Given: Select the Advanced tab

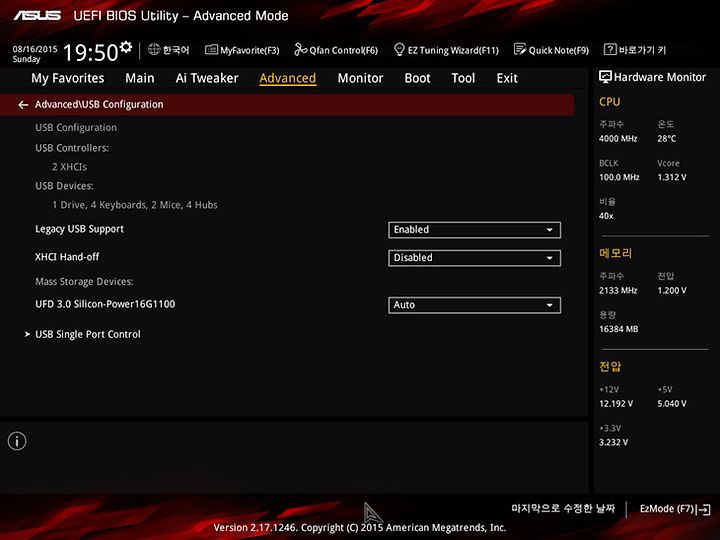Looking at the screenshot, I should coord(287,79).
